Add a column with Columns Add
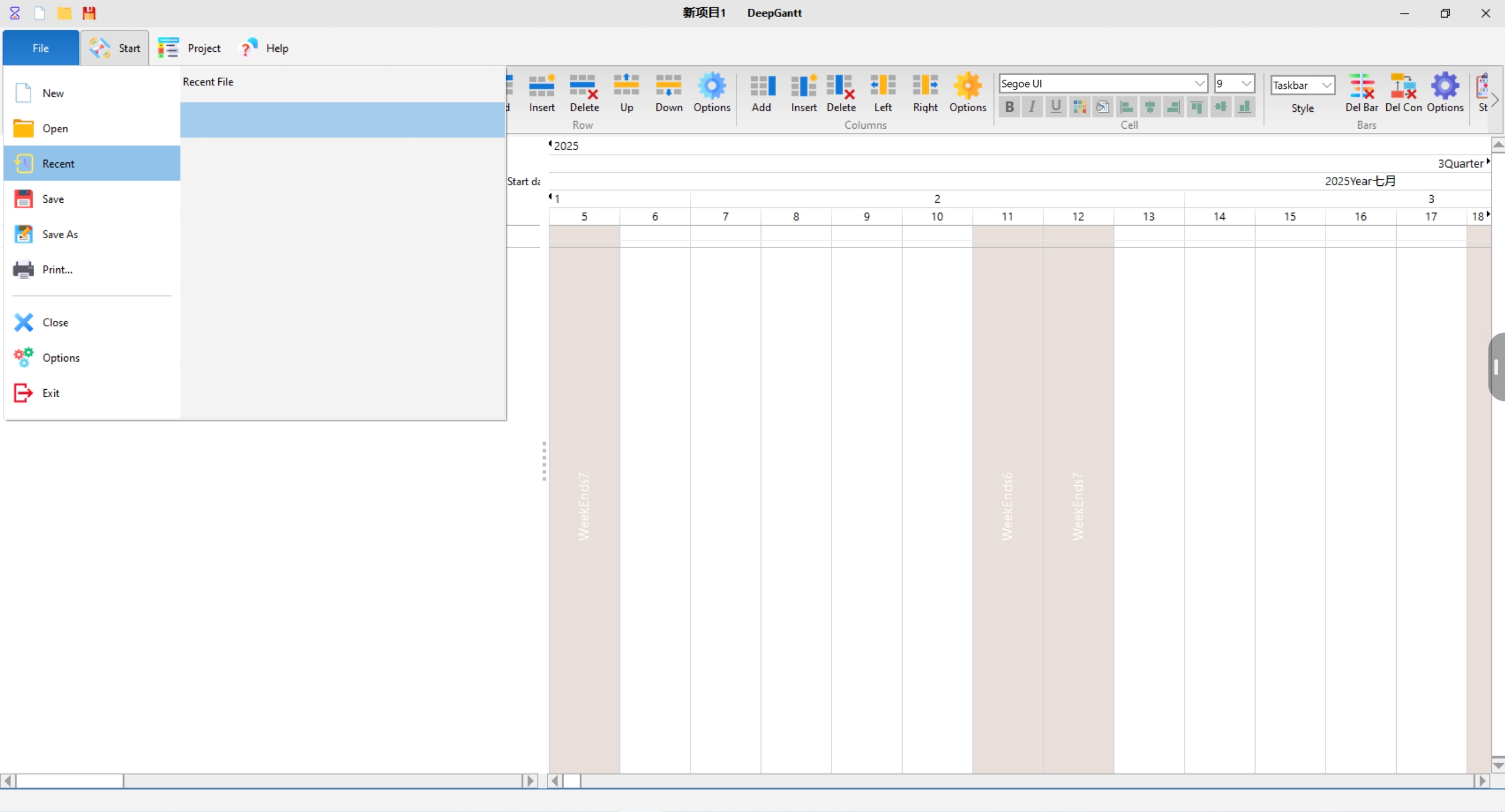This screenshot has height=812, width=1505. [x=762, y=93]
